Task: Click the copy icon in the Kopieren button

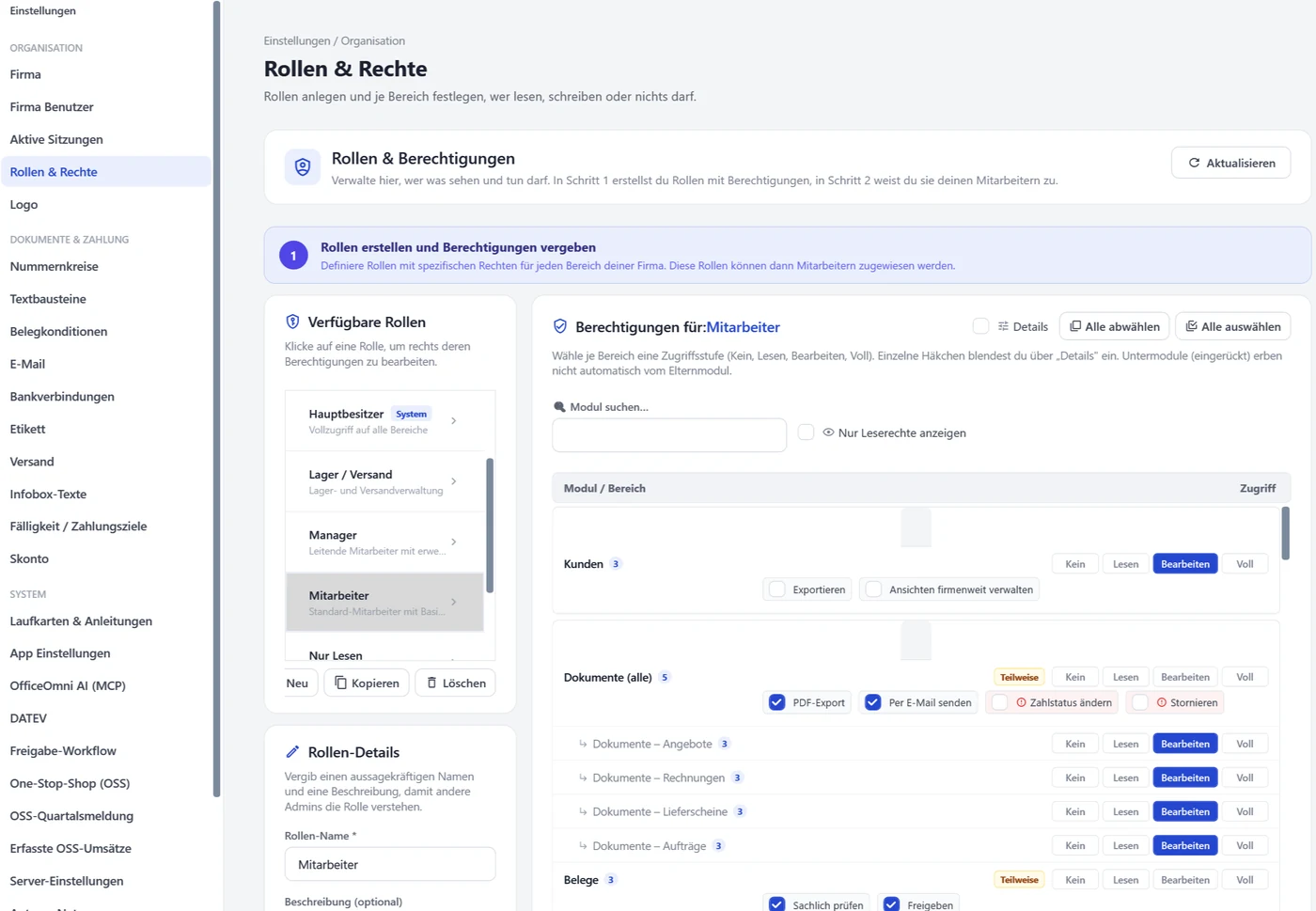Action: point(341,683)
